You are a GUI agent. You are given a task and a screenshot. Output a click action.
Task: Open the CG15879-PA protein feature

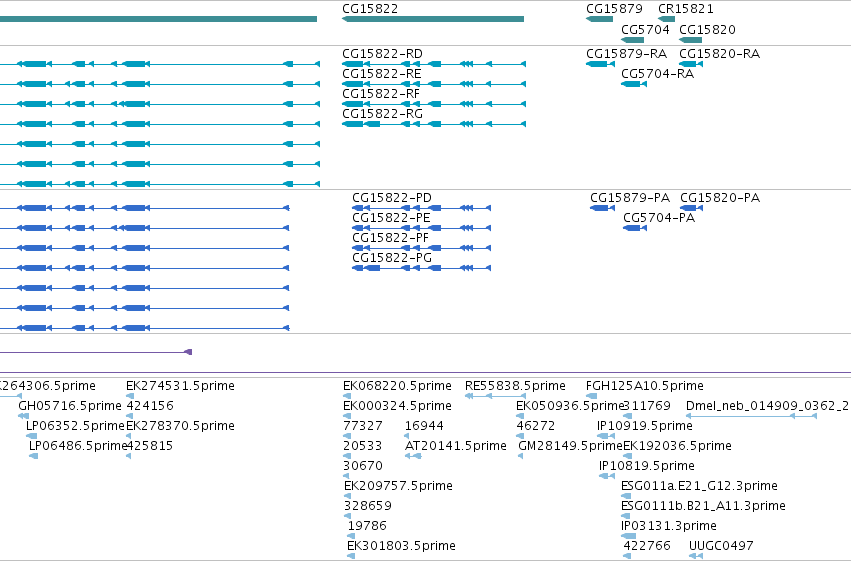click(x=602, y=208)
